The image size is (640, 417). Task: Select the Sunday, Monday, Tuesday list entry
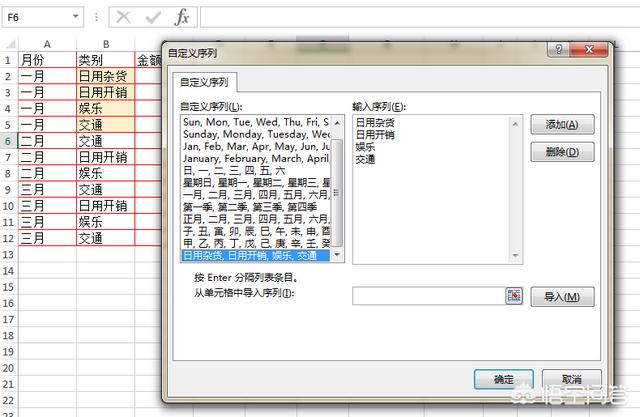(x=256, y=134)
